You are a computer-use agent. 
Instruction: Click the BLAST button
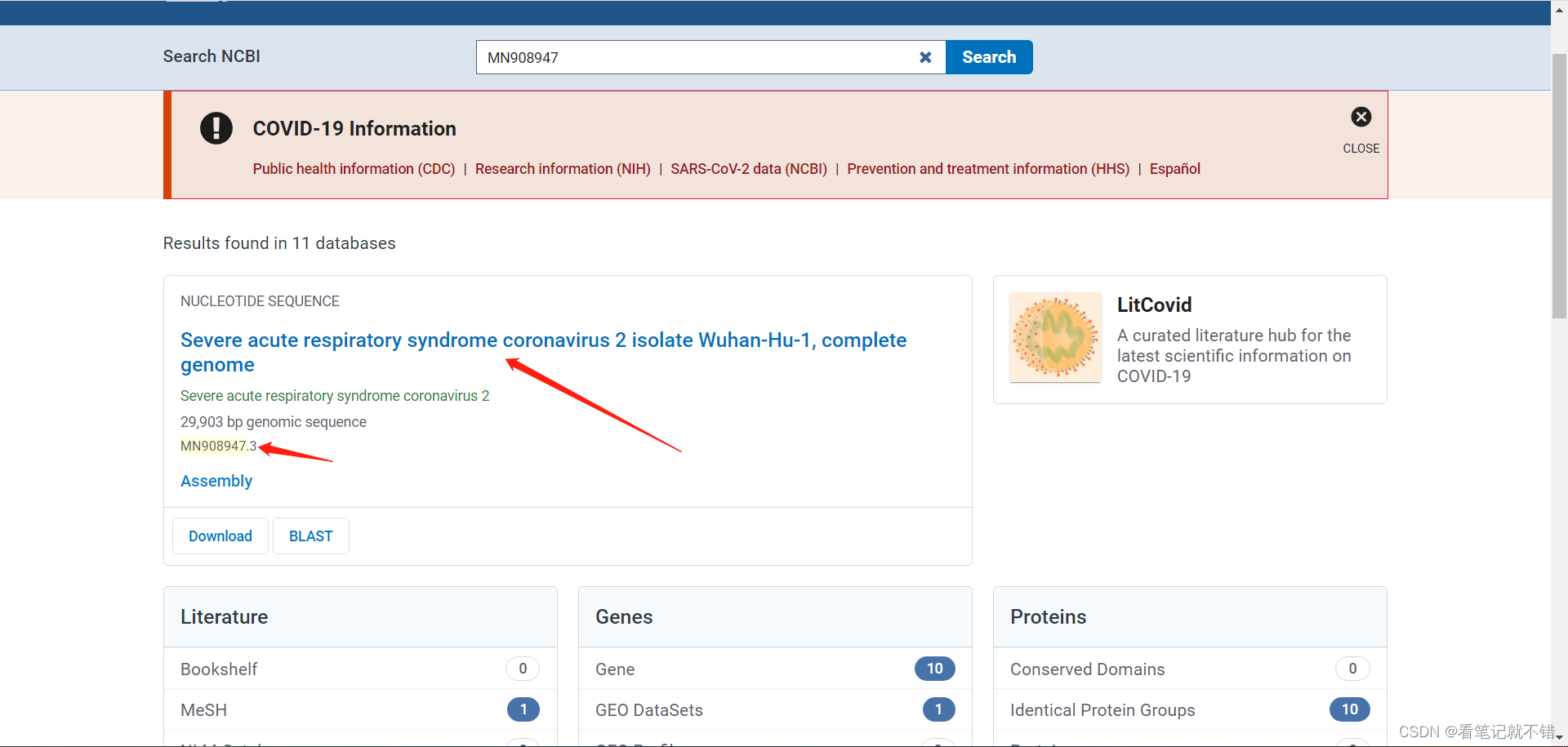(311, 536)
